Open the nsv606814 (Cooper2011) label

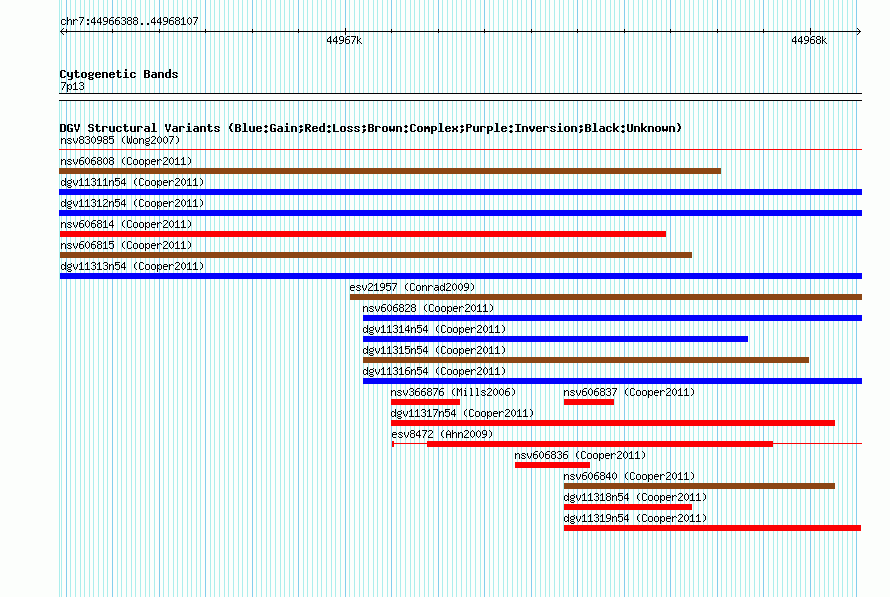pyautogui.click(x=126, y=224)
